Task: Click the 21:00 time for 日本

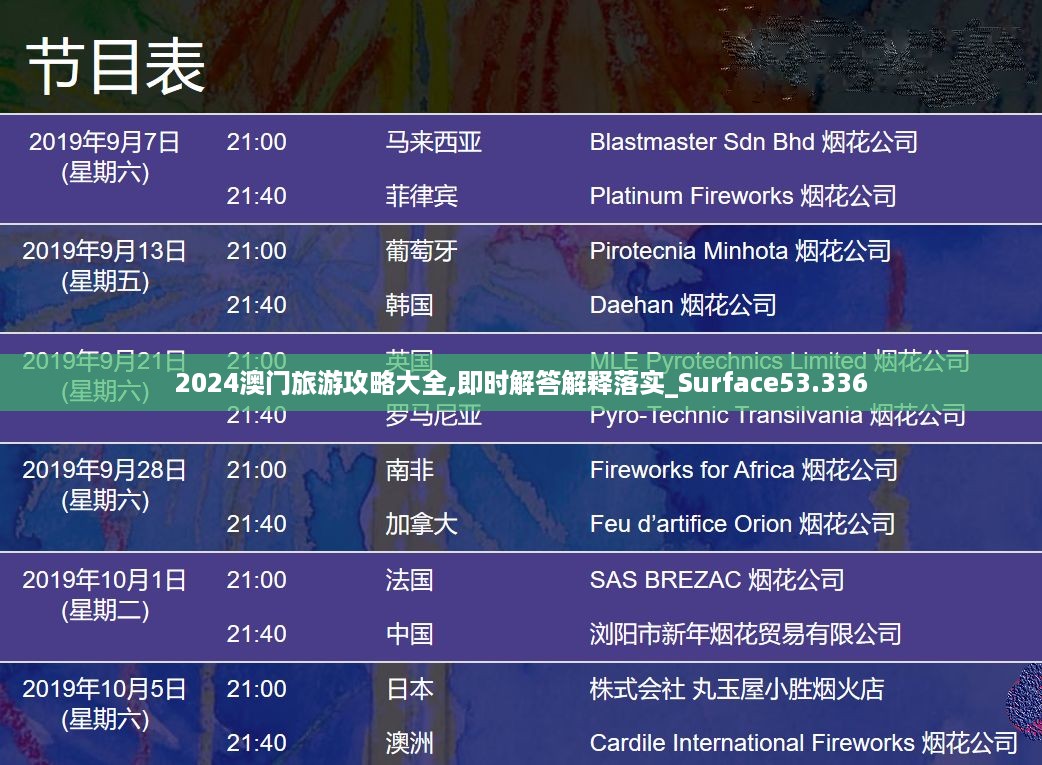Action: [x=257, y=689]
